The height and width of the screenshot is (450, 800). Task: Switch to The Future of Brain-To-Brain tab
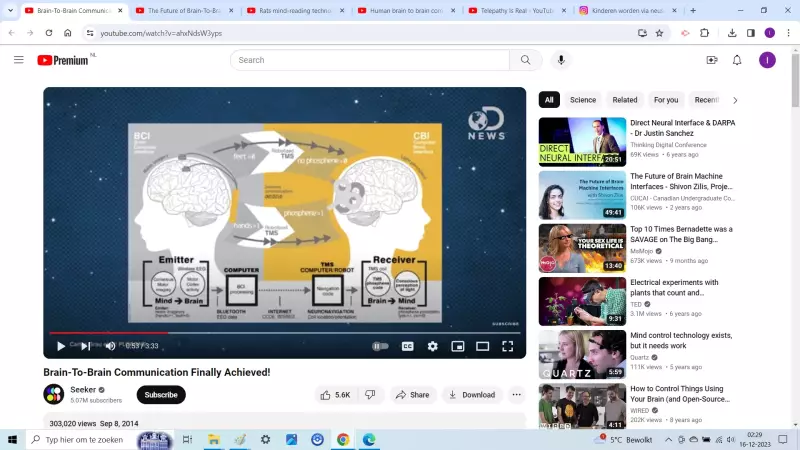click(184, 10)
